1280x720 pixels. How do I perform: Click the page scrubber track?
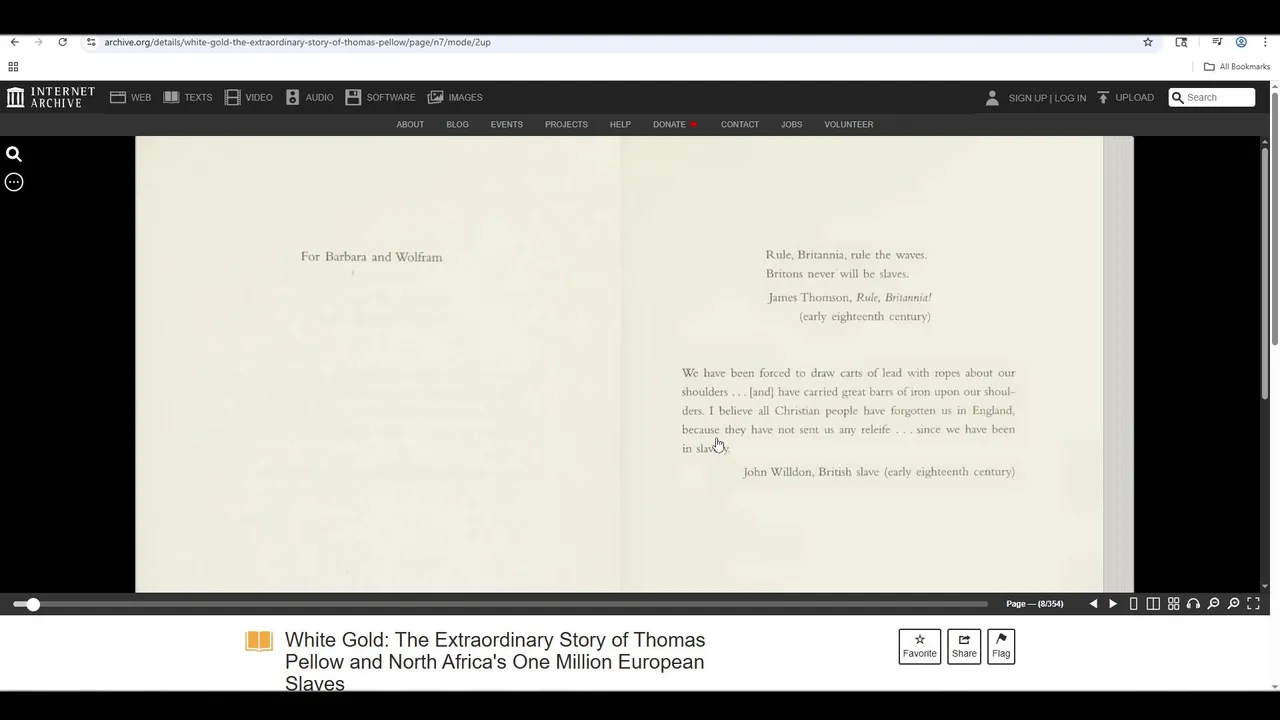coord(500,604)
